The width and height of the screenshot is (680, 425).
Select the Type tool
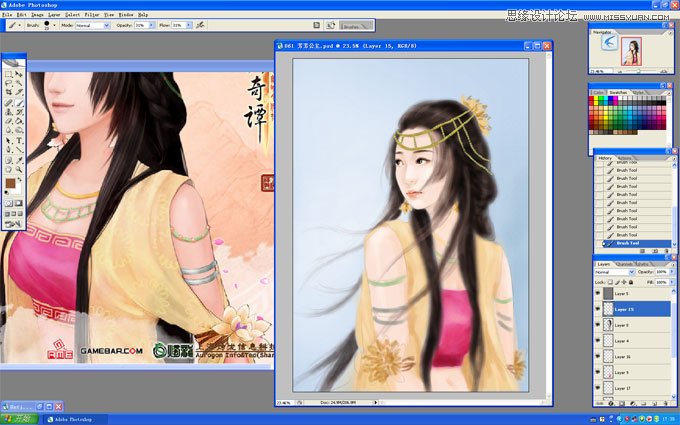(x=19, y=141)
